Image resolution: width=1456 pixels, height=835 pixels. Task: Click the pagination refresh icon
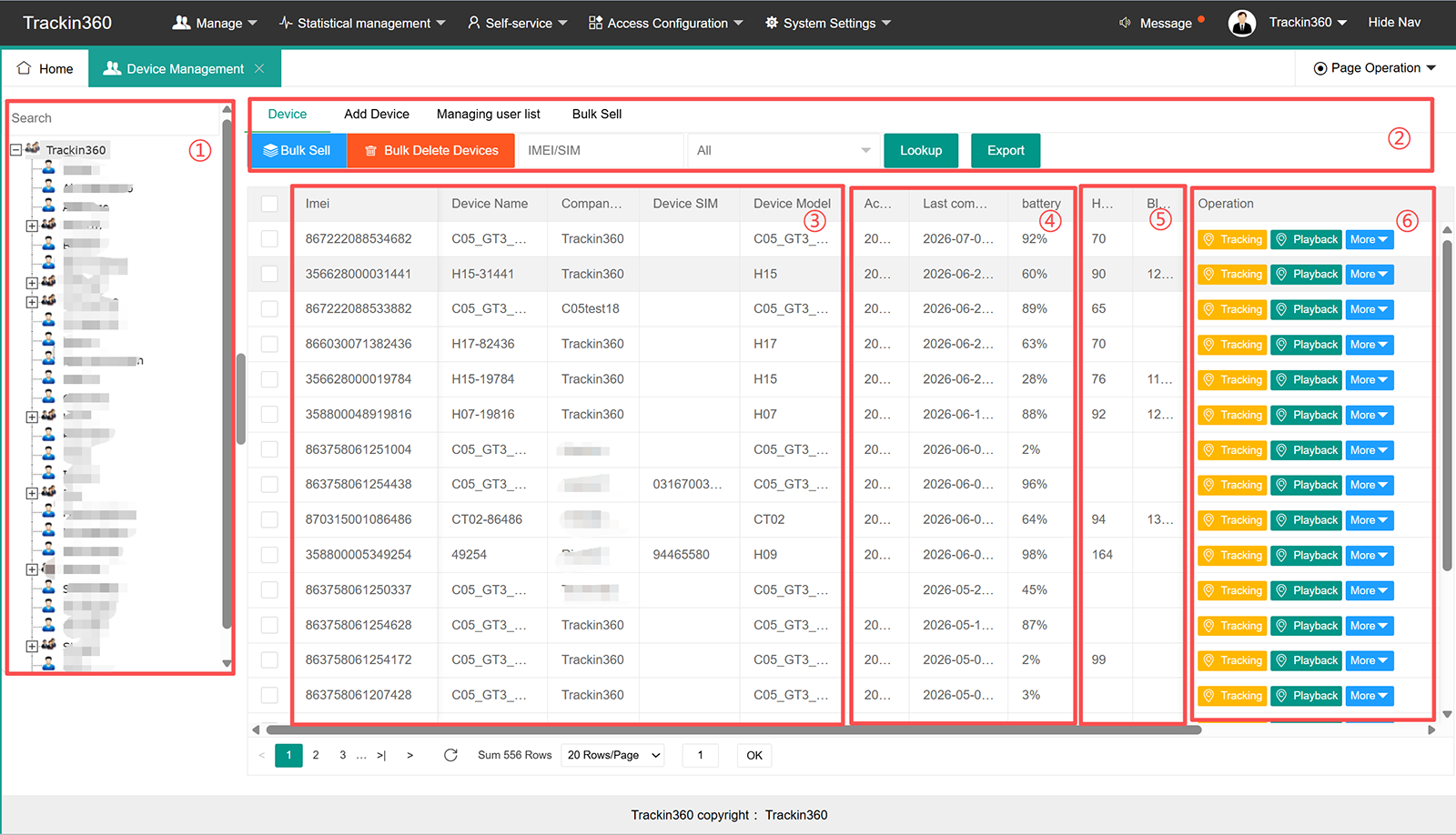point(450,755)
